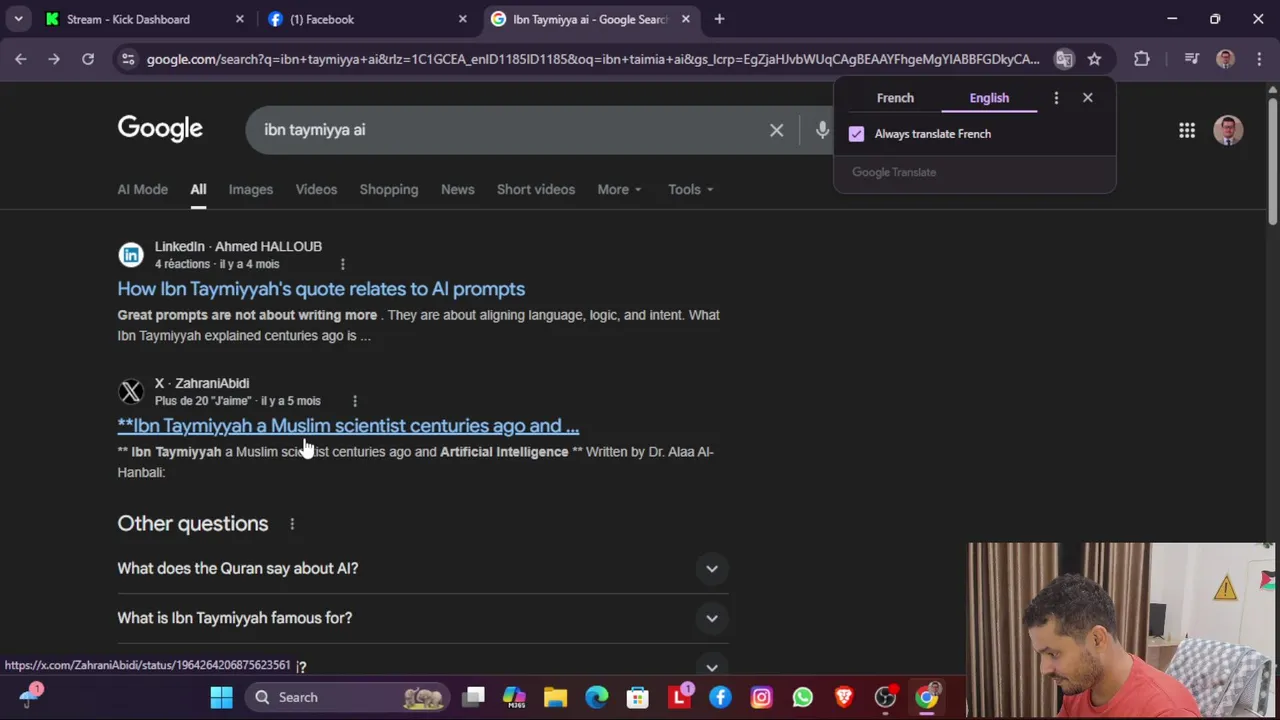Switch translation to the French tab
Image resolution: width=1280 pixels, height=720 pixels.
coord(895,98)
